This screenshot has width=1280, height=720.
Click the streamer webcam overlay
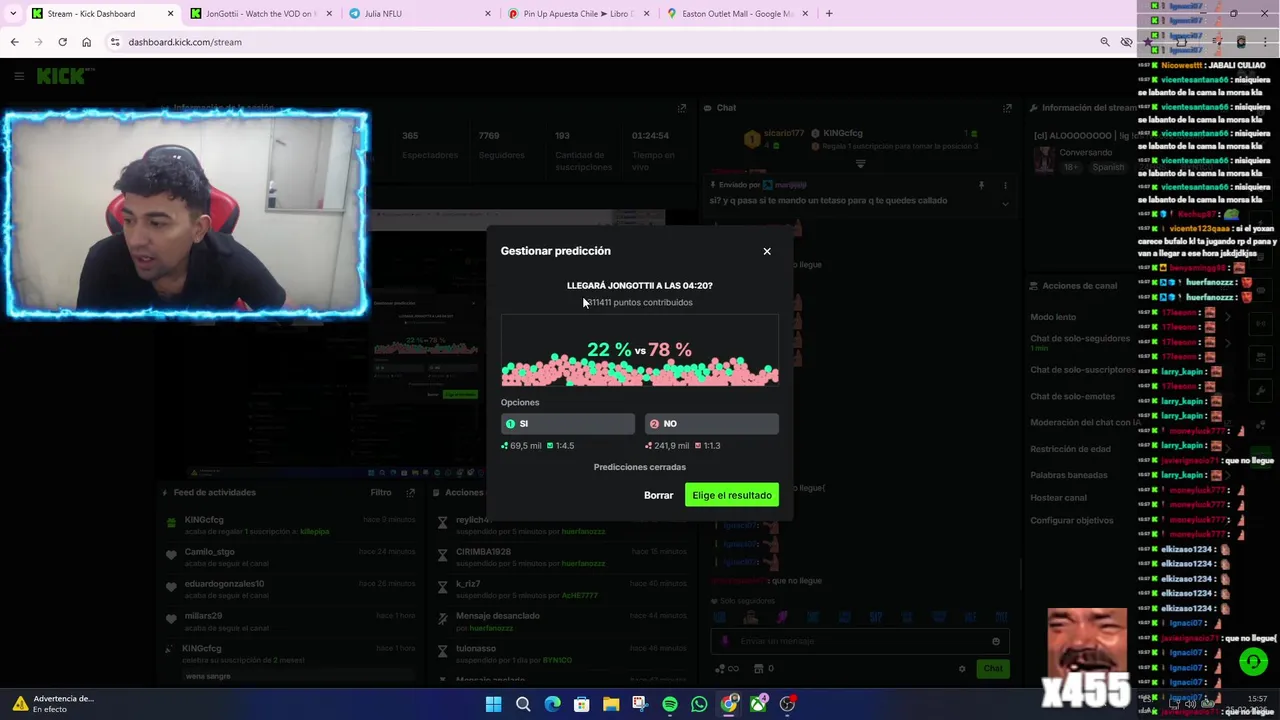tap(186, 214)
